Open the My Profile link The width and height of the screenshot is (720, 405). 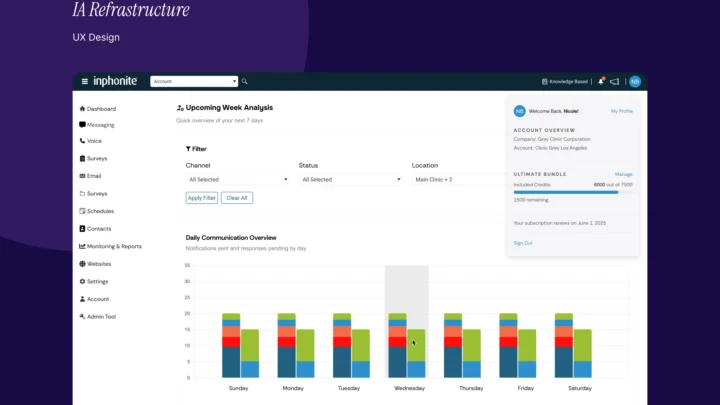click(622, 111)
